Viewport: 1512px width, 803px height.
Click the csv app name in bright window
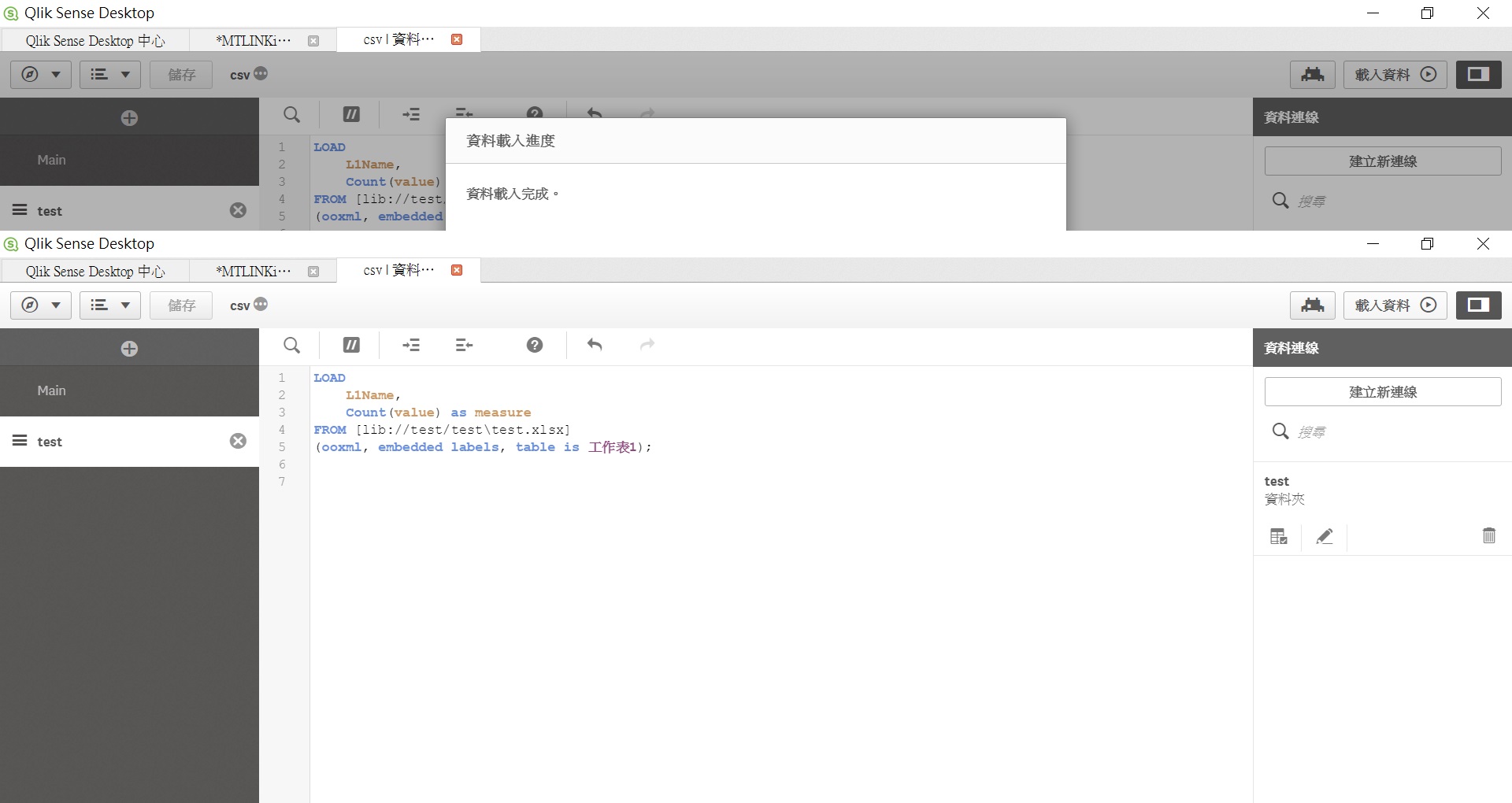tap(239, 305)
